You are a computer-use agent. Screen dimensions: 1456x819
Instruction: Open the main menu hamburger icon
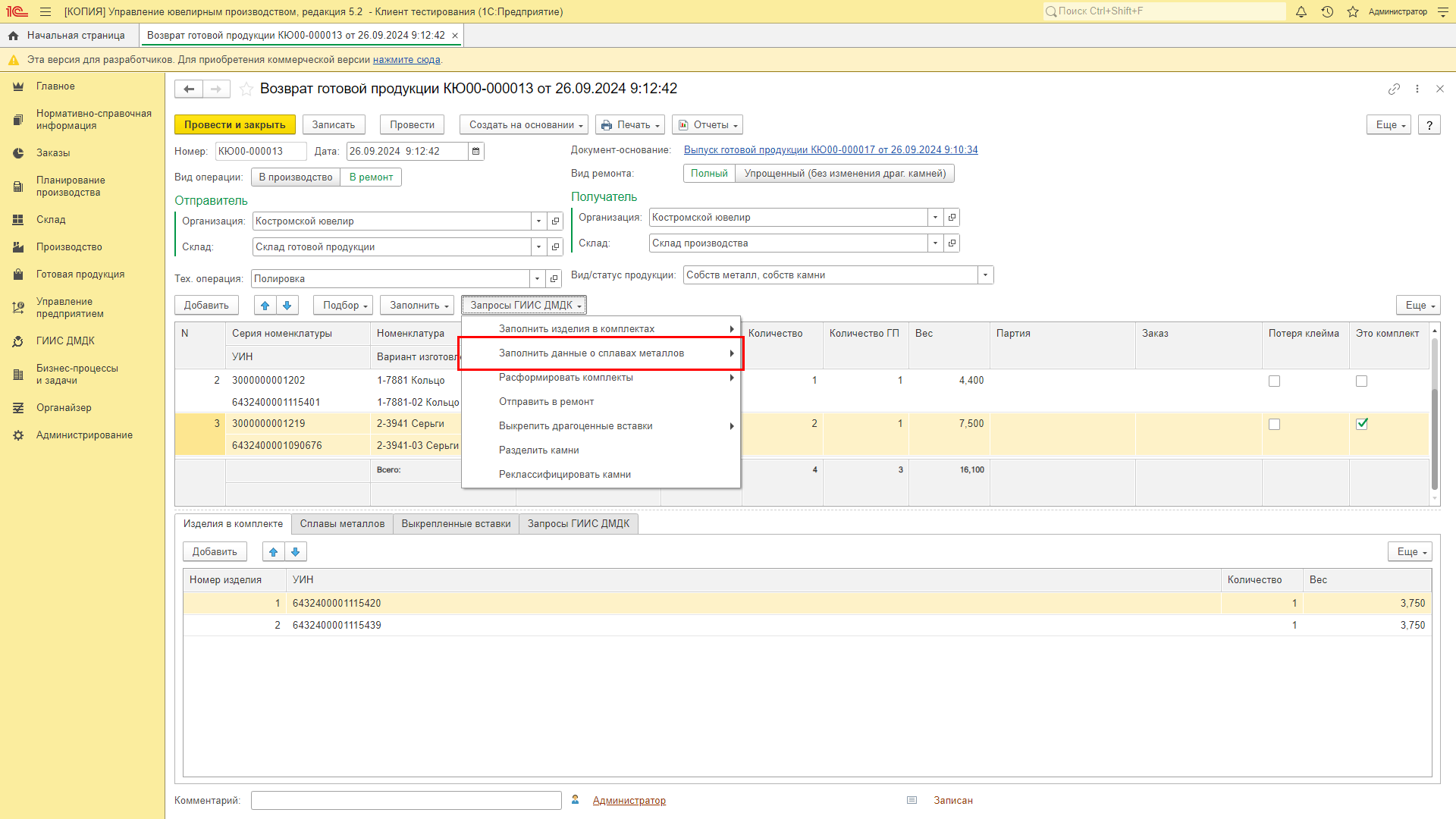(45, 11)
